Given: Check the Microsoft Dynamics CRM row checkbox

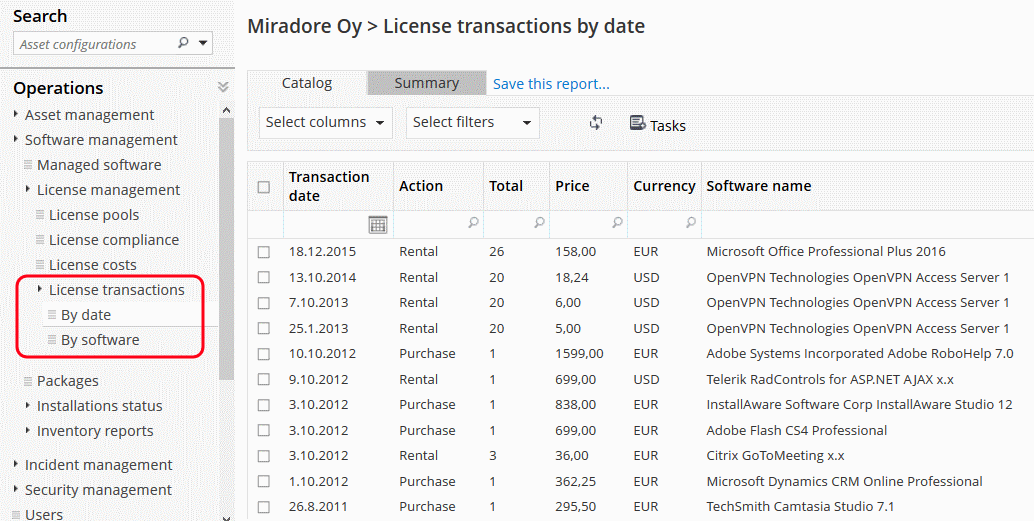Looking at the screenshot, I should coord(264,481).
